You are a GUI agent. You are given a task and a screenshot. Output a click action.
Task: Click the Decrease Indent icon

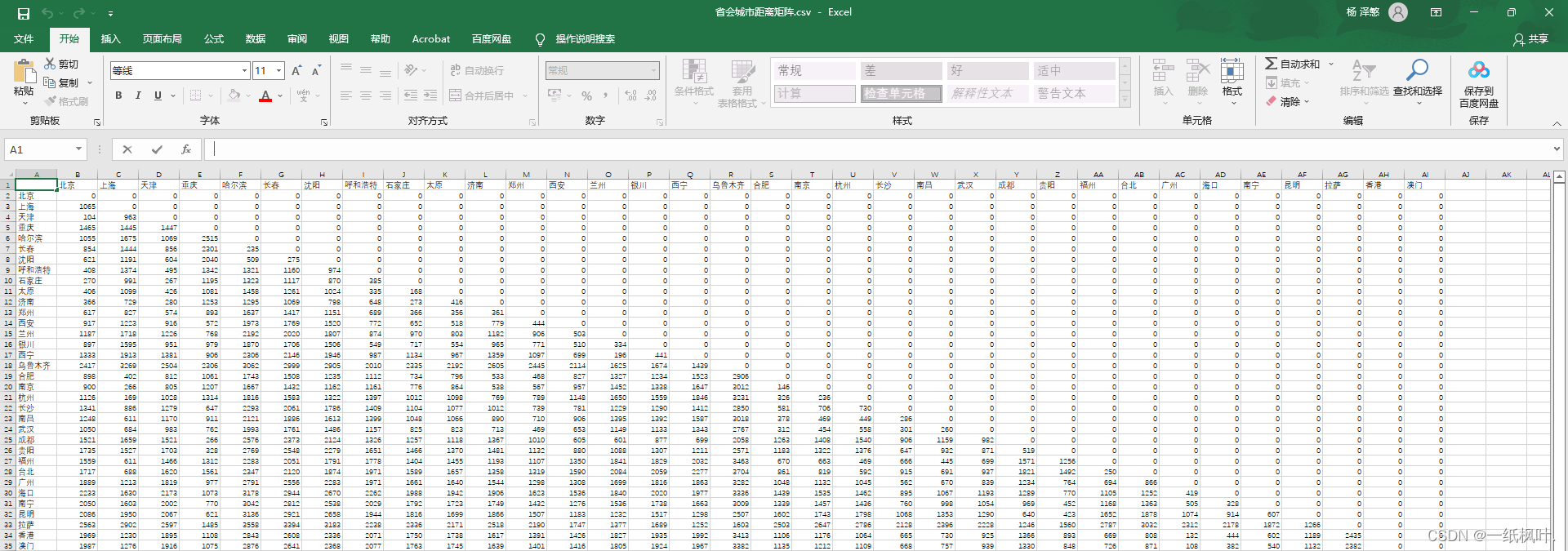(x=411, y=96)
